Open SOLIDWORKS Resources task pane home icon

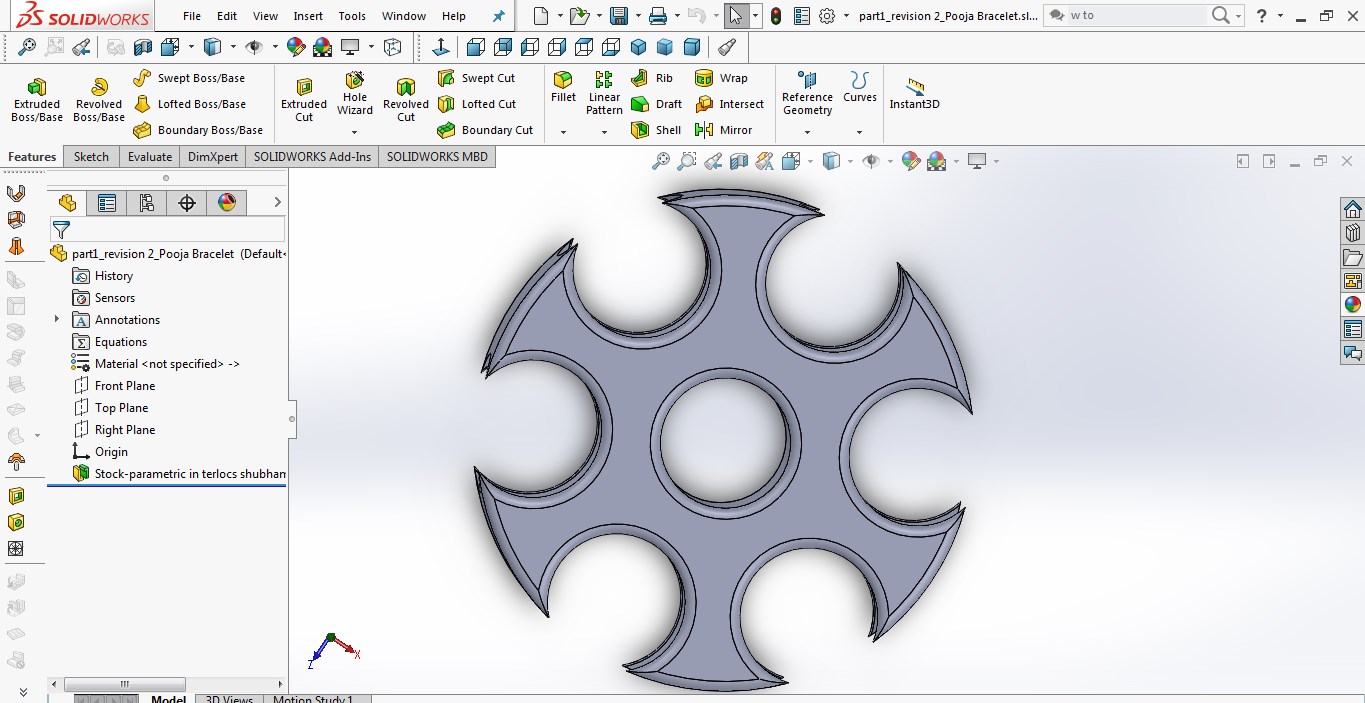[1353, 209]
